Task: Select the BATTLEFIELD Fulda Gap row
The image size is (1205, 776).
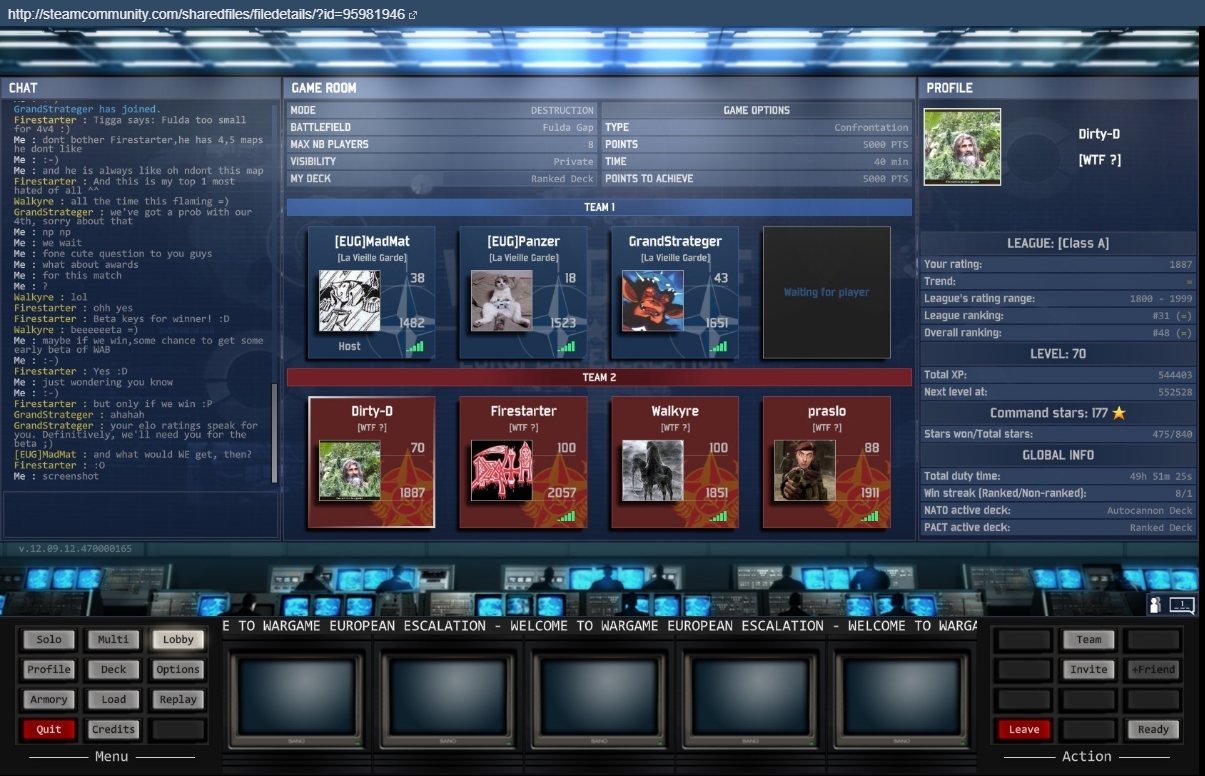Action: click(x=442, y=127)
